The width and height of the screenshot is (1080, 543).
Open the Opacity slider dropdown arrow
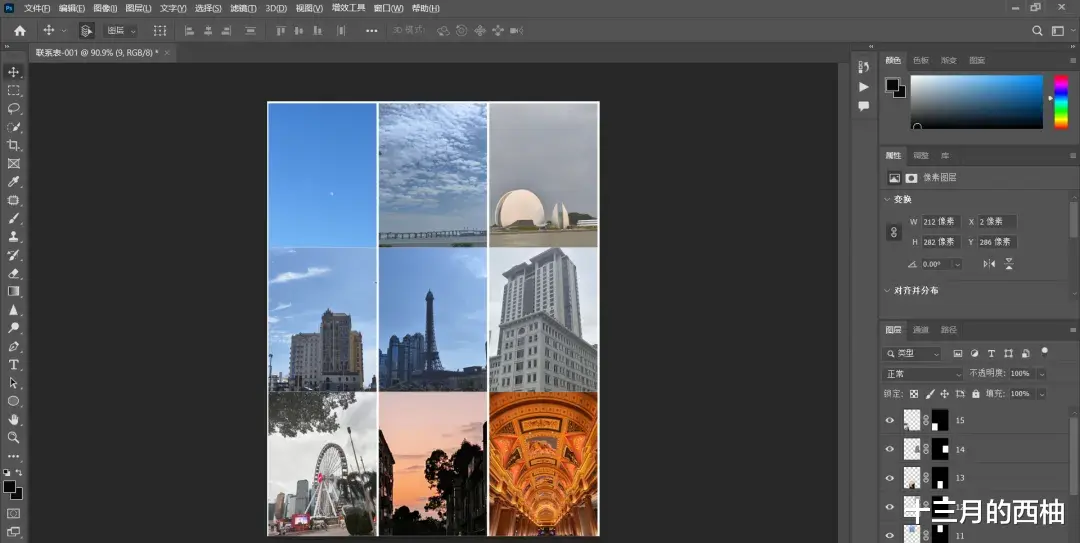pos(1041,373)
